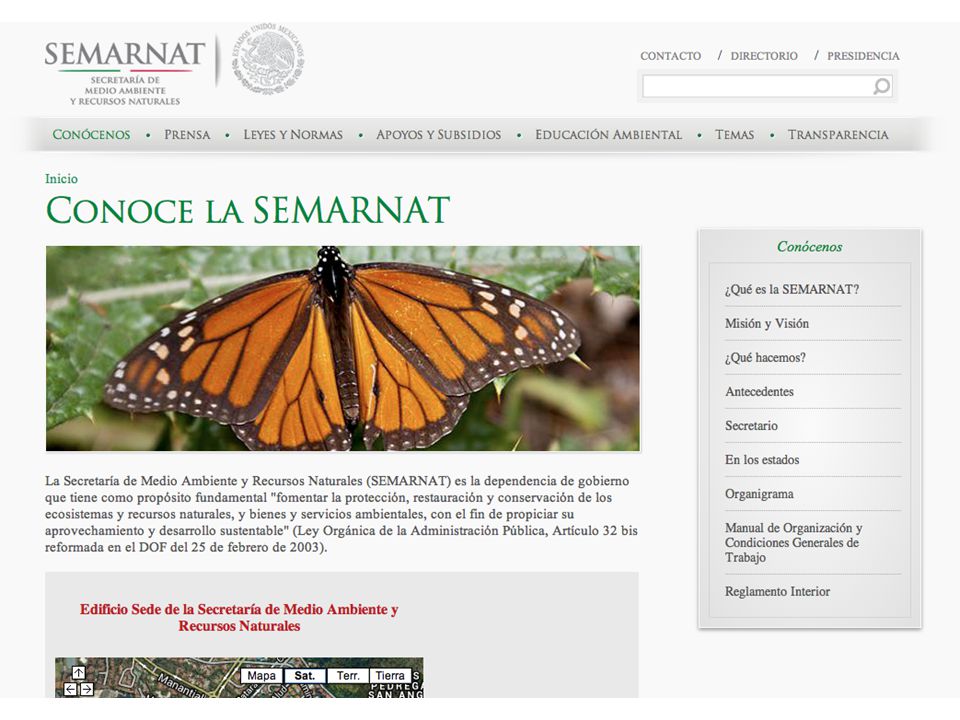Open the Directorio link
Image resolution: width=960 pixels, height=720 pixels.
(x=764, y=56)
